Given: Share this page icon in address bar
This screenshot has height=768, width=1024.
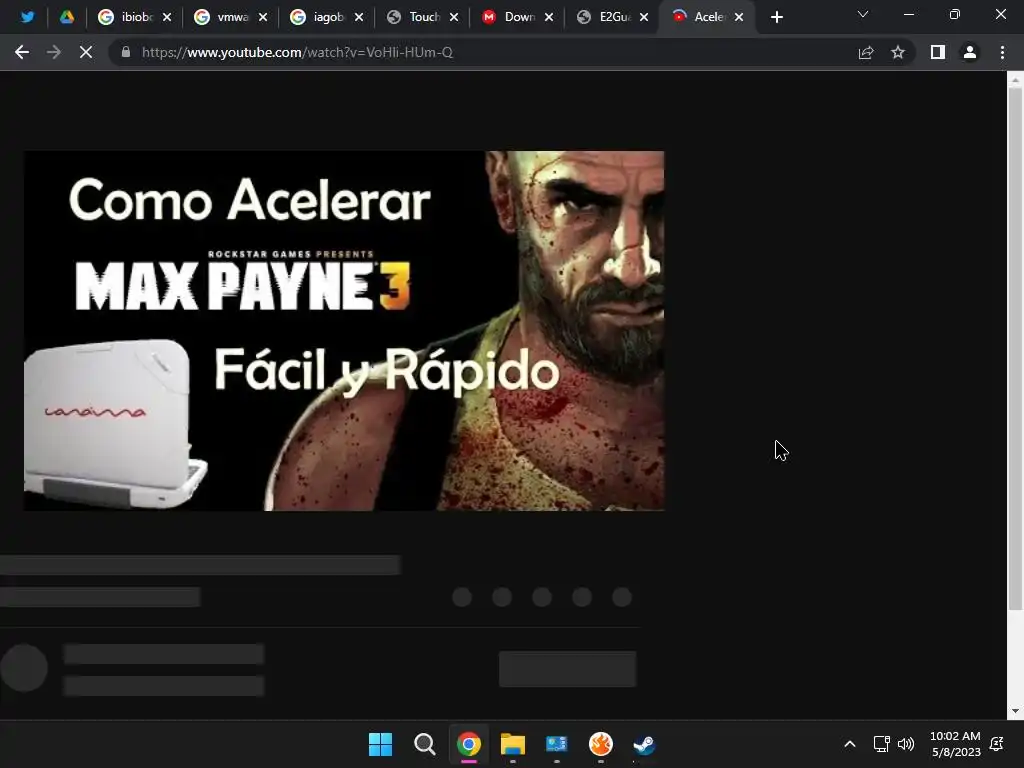Looking at the screenshot, I should coord(866,52).
